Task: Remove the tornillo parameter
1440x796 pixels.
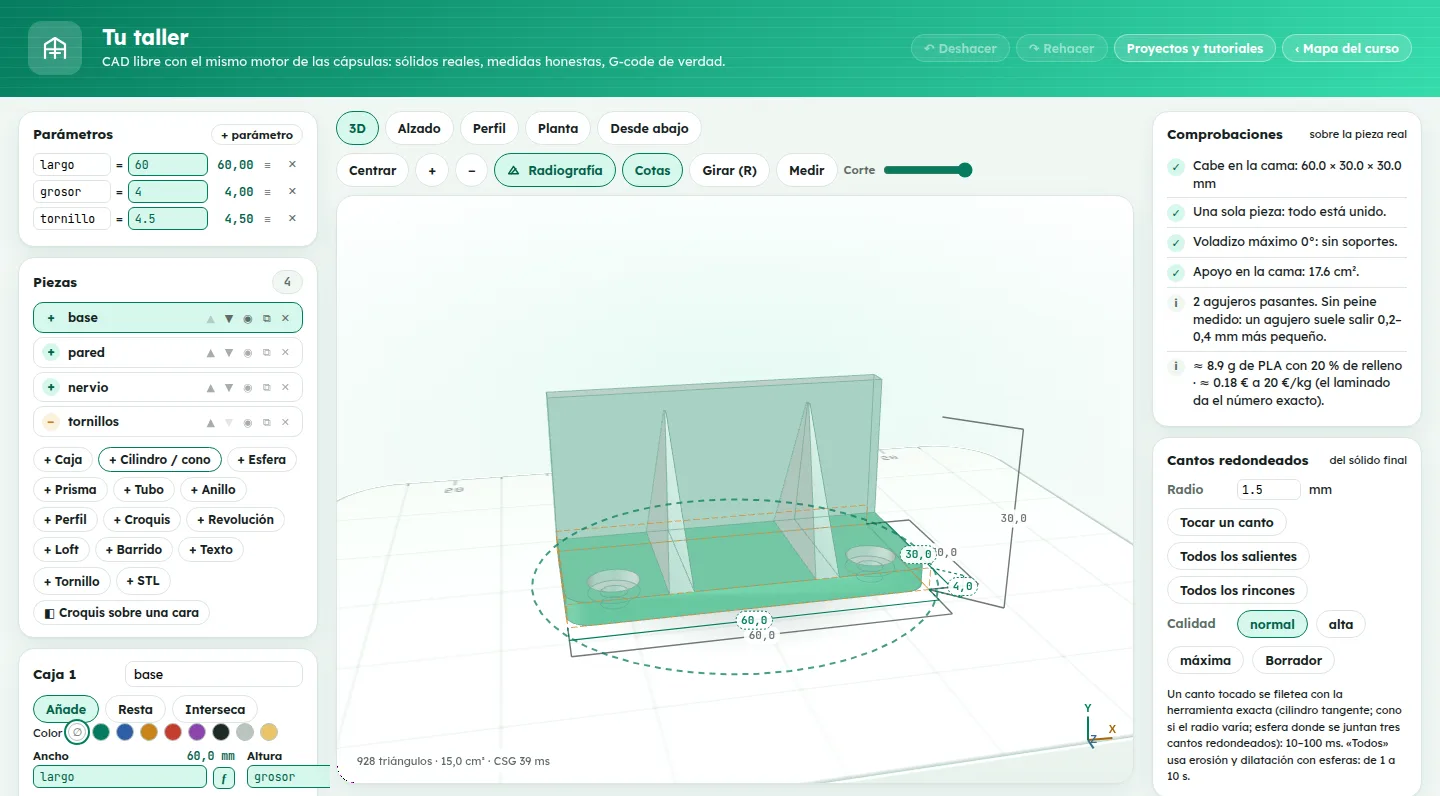Action: coord(292,219)
